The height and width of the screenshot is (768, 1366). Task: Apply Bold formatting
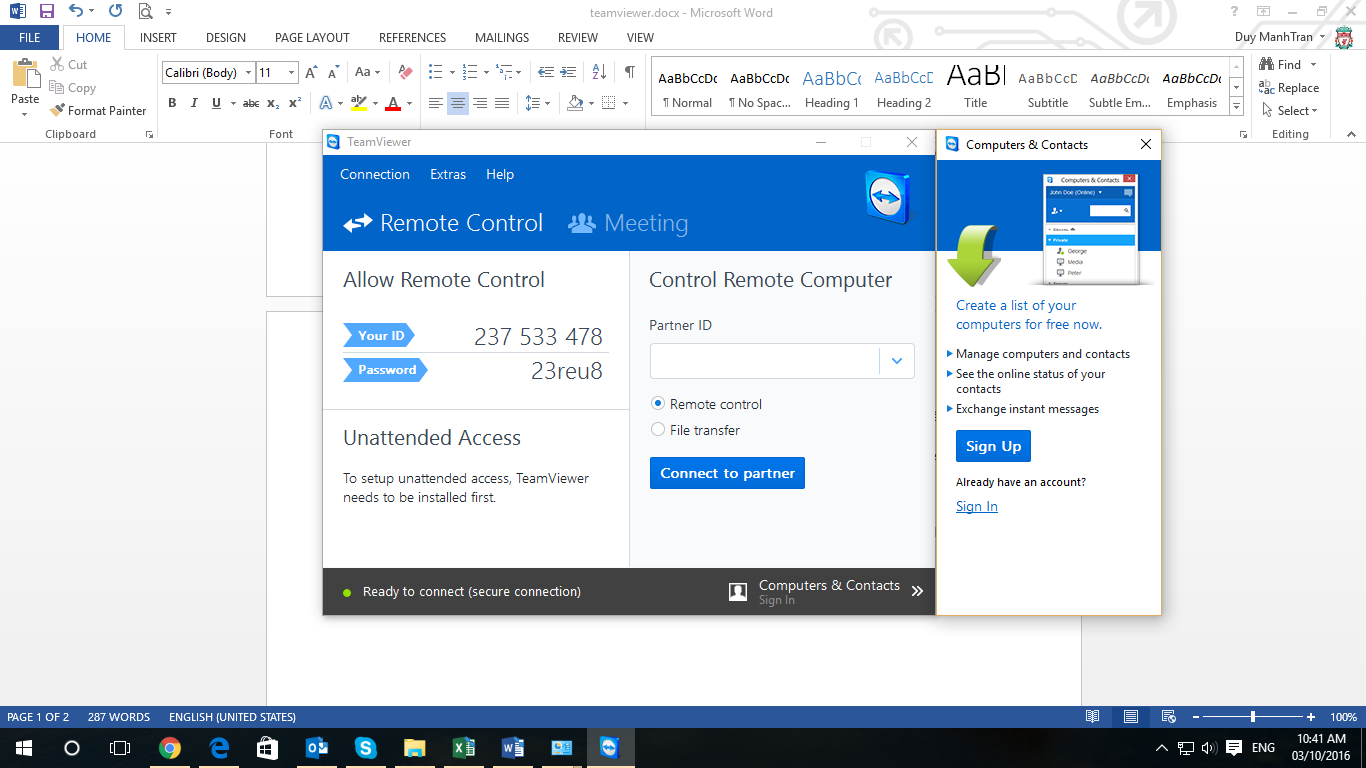(172, 103)
